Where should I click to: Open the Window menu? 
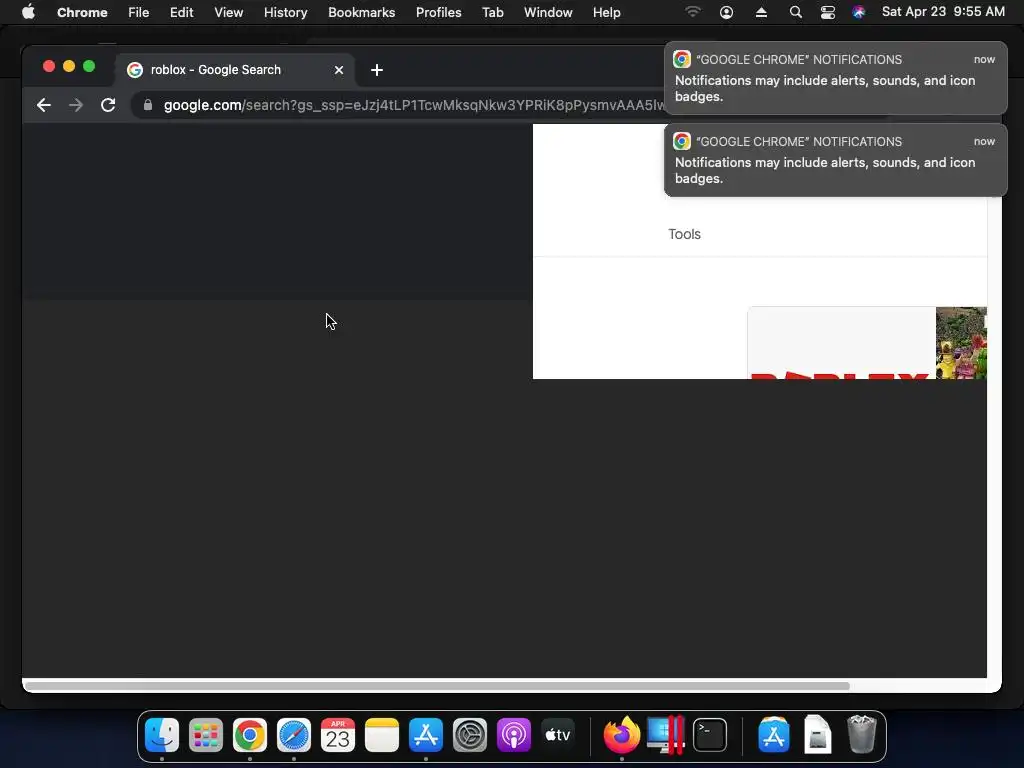coord(548,12)
